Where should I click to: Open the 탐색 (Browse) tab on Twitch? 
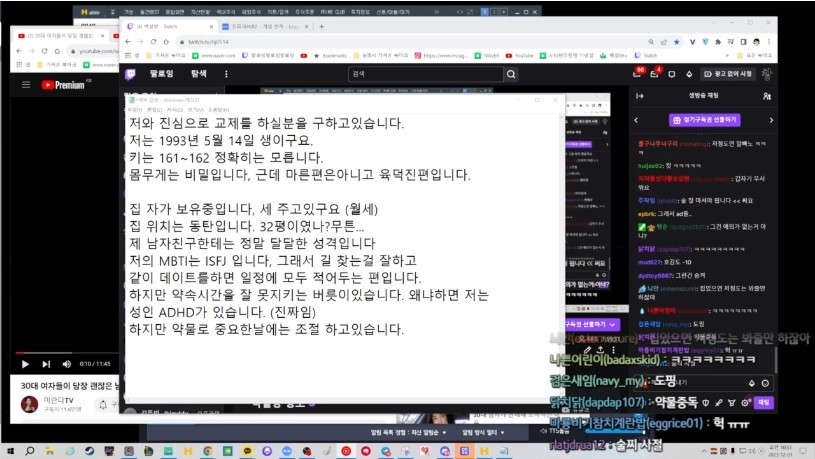tap(198, 74)
